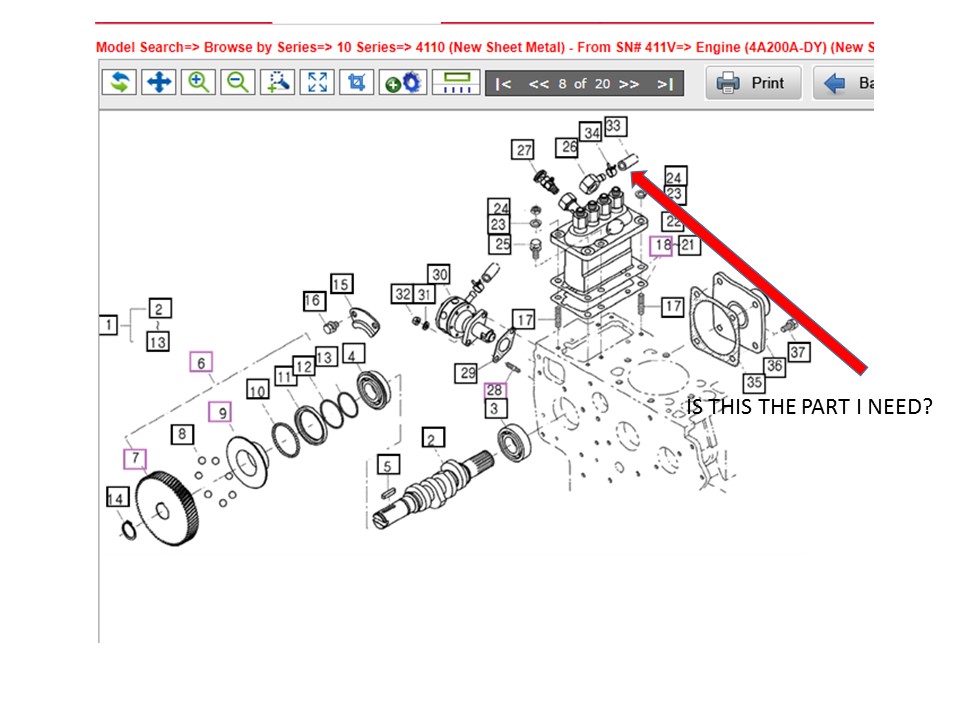
Task: Select part callout 7 for the gear
Action: coord(135,459)
